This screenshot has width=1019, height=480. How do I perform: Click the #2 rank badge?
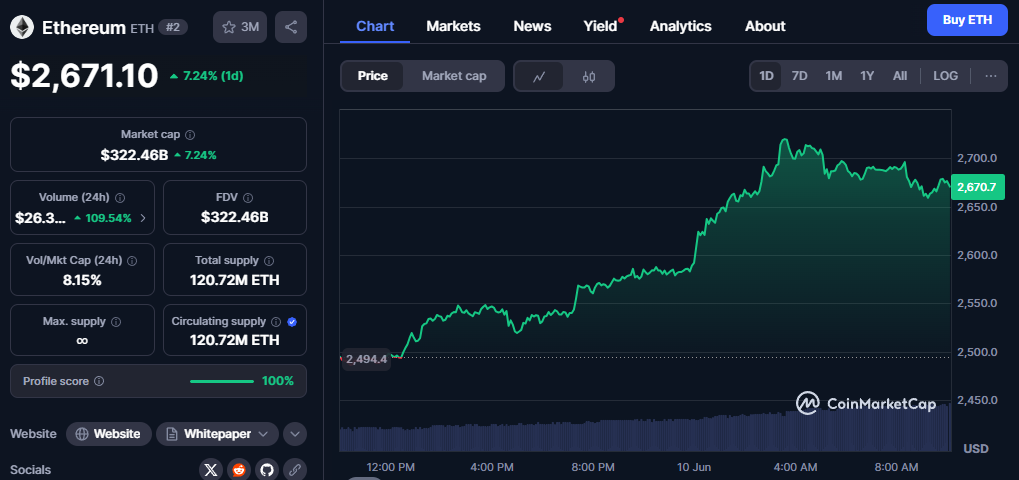173,27
